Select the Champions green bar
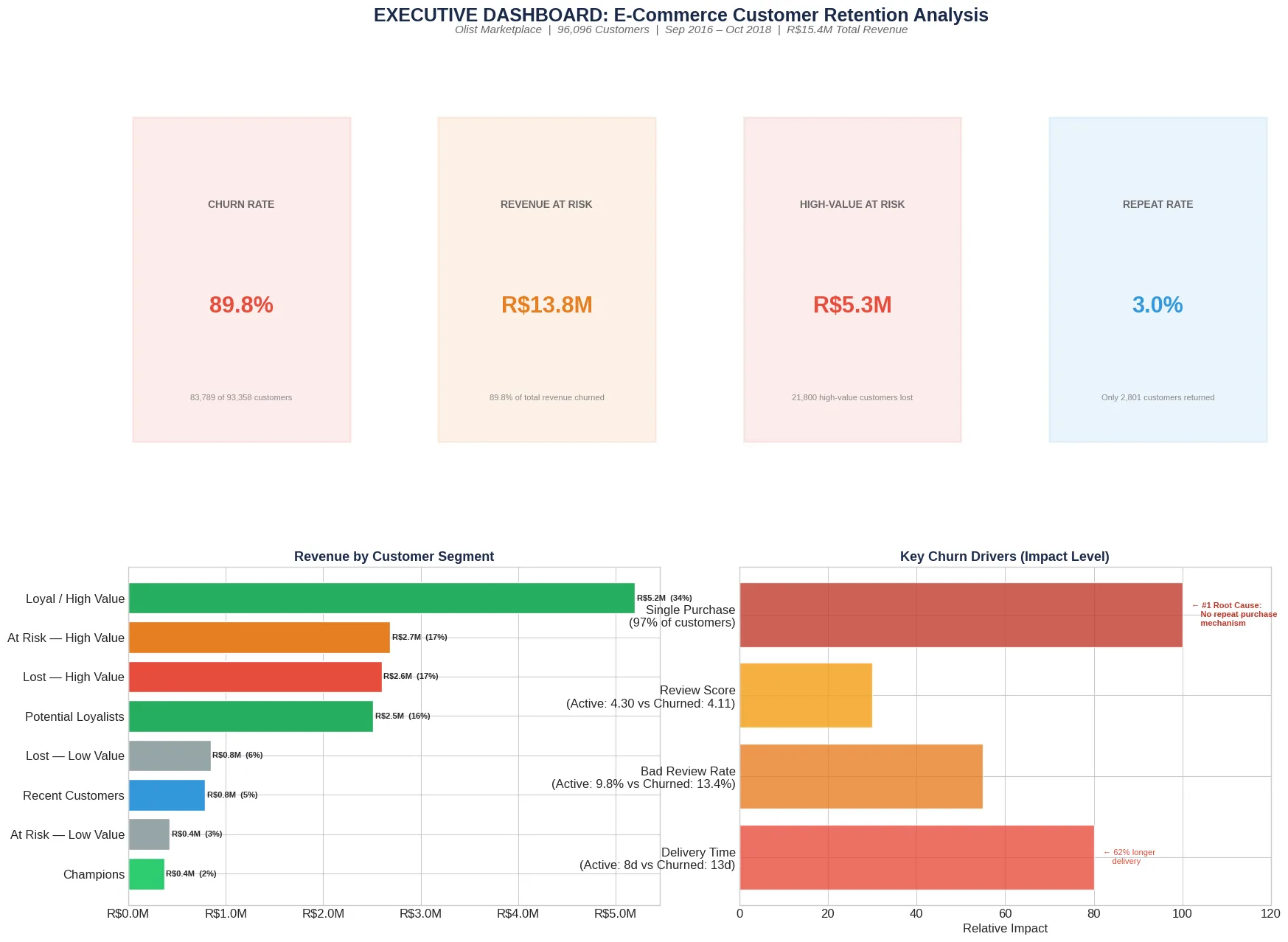Viewport: 1288px width, 942px height. click(x=146, y=873)
